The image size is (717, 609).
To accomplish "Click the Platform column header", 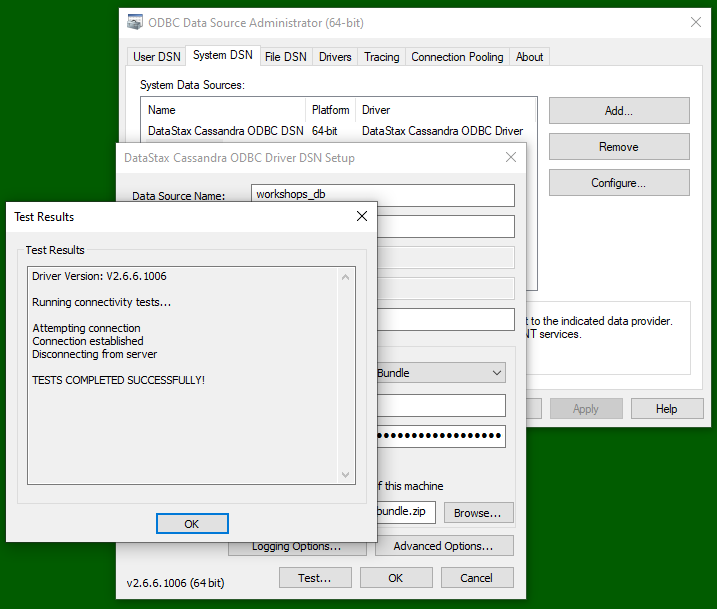I will [x=330, y=110].
